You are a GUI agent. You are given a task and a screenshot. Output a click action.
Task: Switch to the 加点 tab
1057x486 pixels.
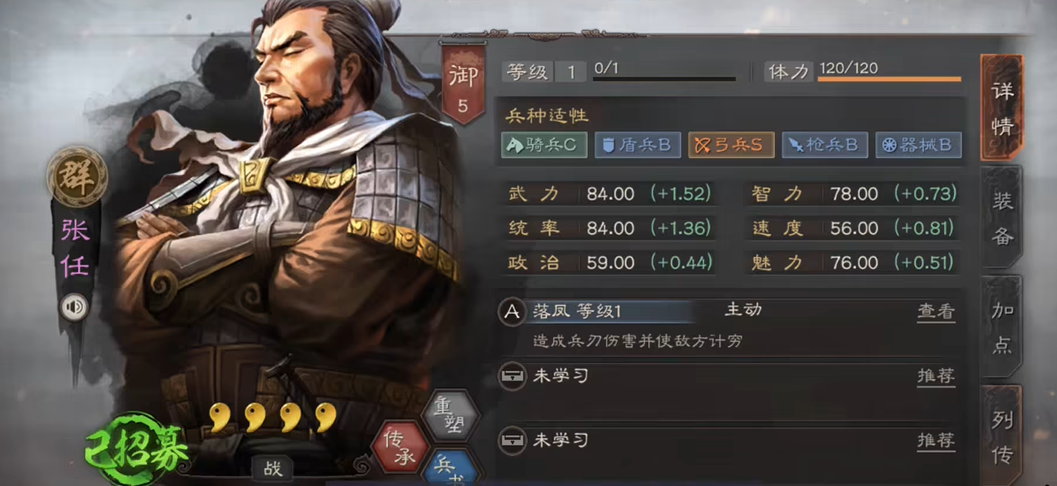[x=1002, y=327]
